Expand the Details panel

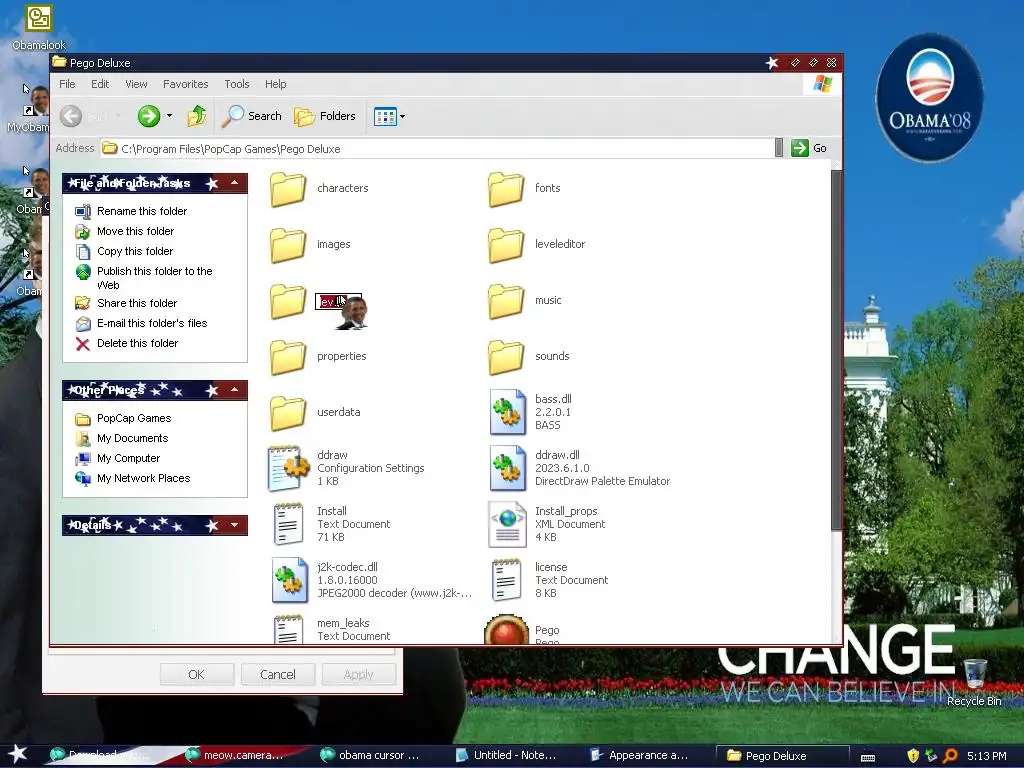pyautogui.click(x=234, y=525)
